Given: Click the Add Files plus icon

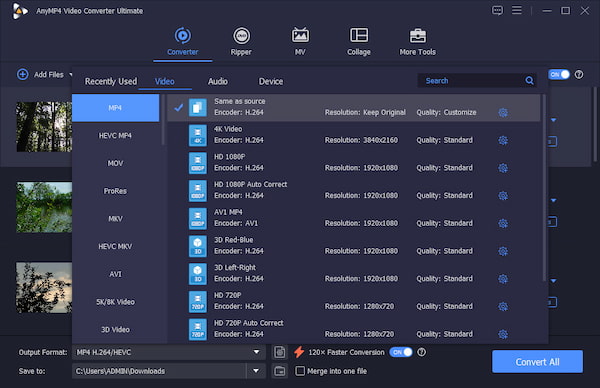Looking at the screenshot, I should tap(23, 74).
